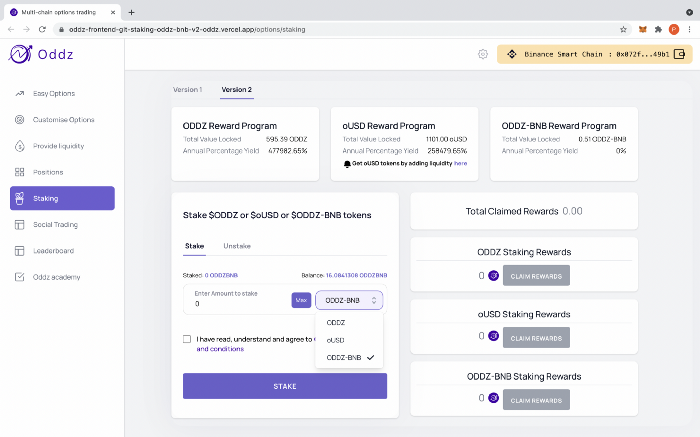Click the ODDZ-BNB Reward Program card title
Screen dimensions: 700x437
559,126
